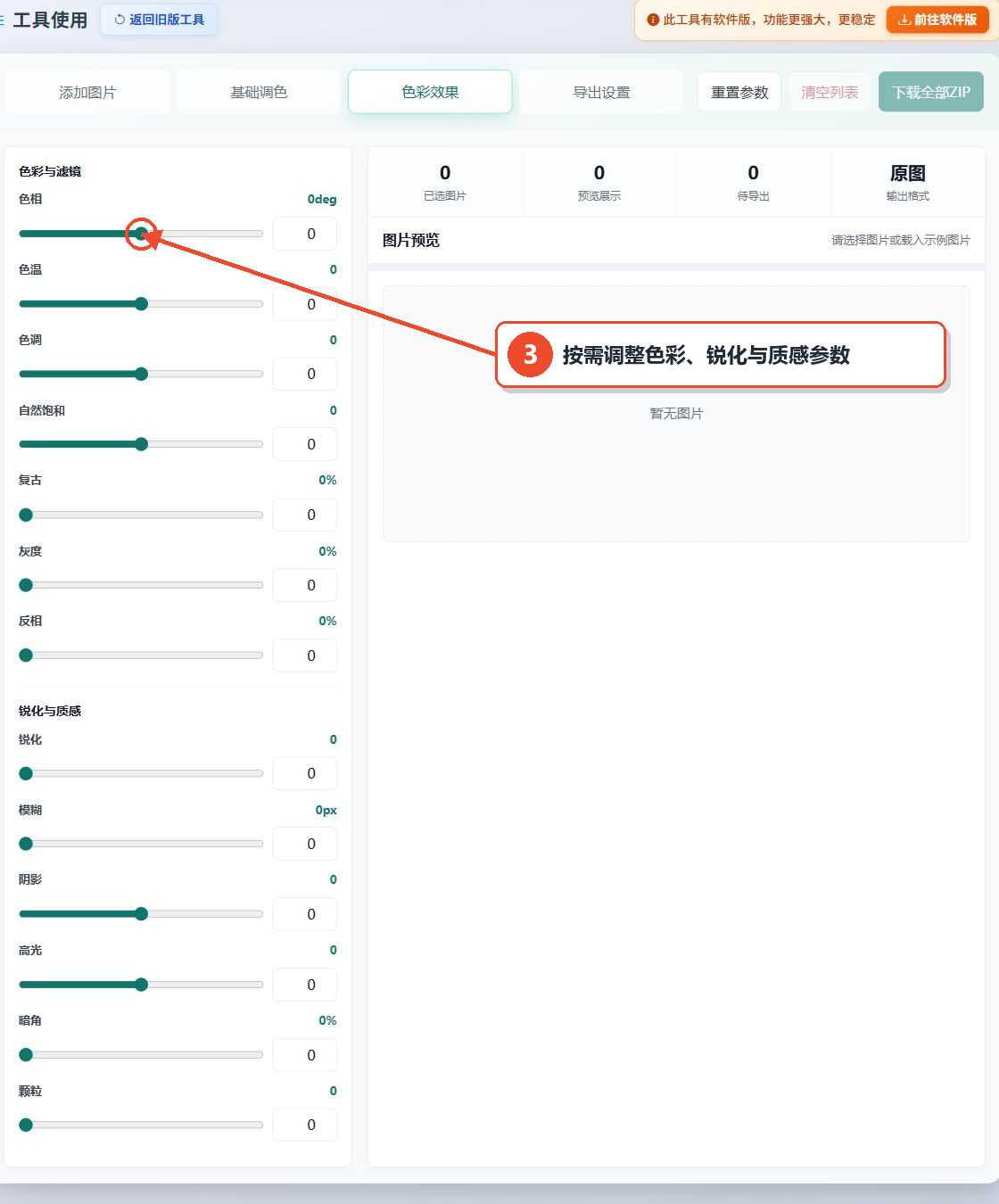The image size is (999, 1204).
Task: Click the 反相 invert slider handle
Action: [26, 656]
